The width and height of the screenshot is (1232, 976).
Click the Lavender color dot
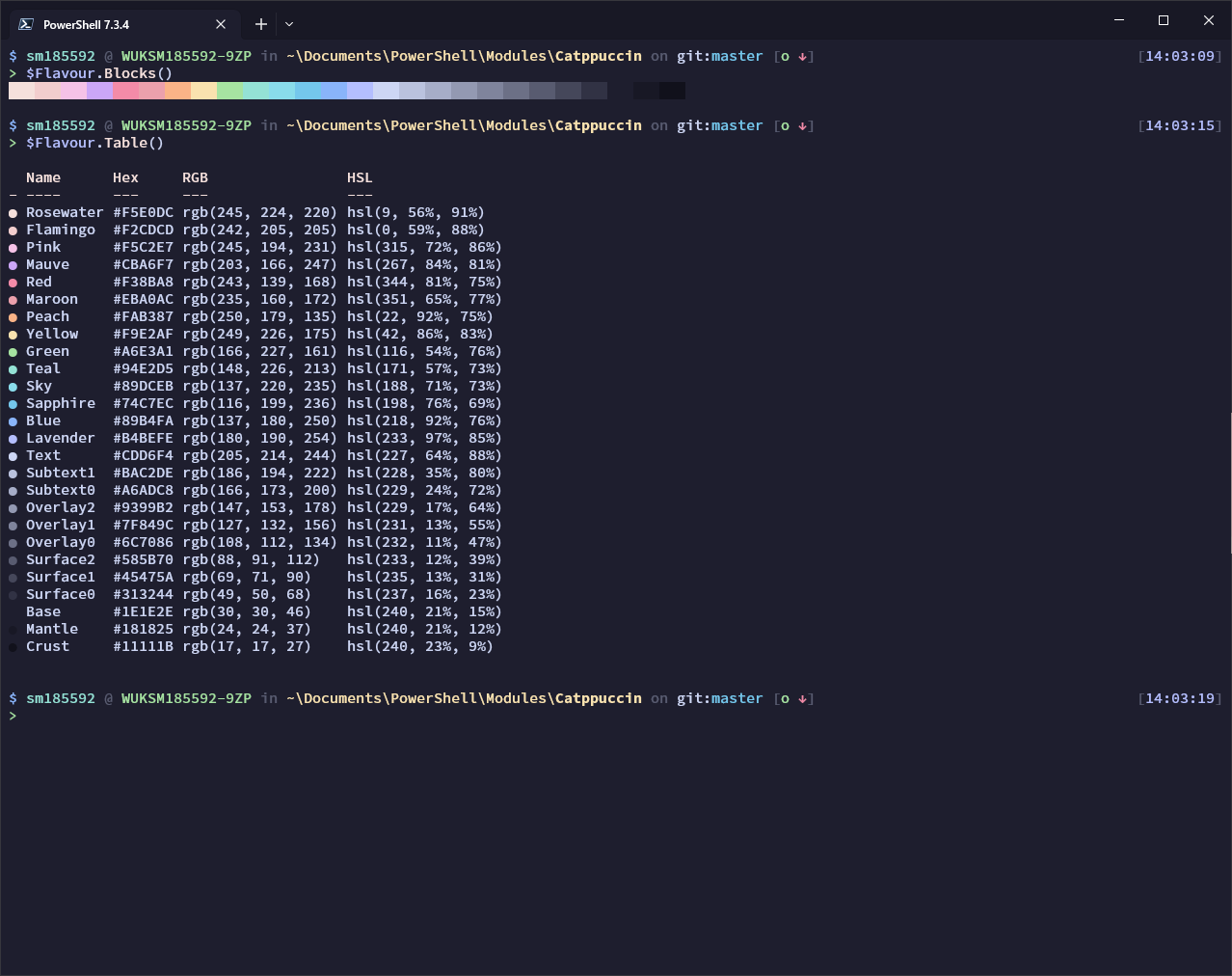click(x=12, y=438)
